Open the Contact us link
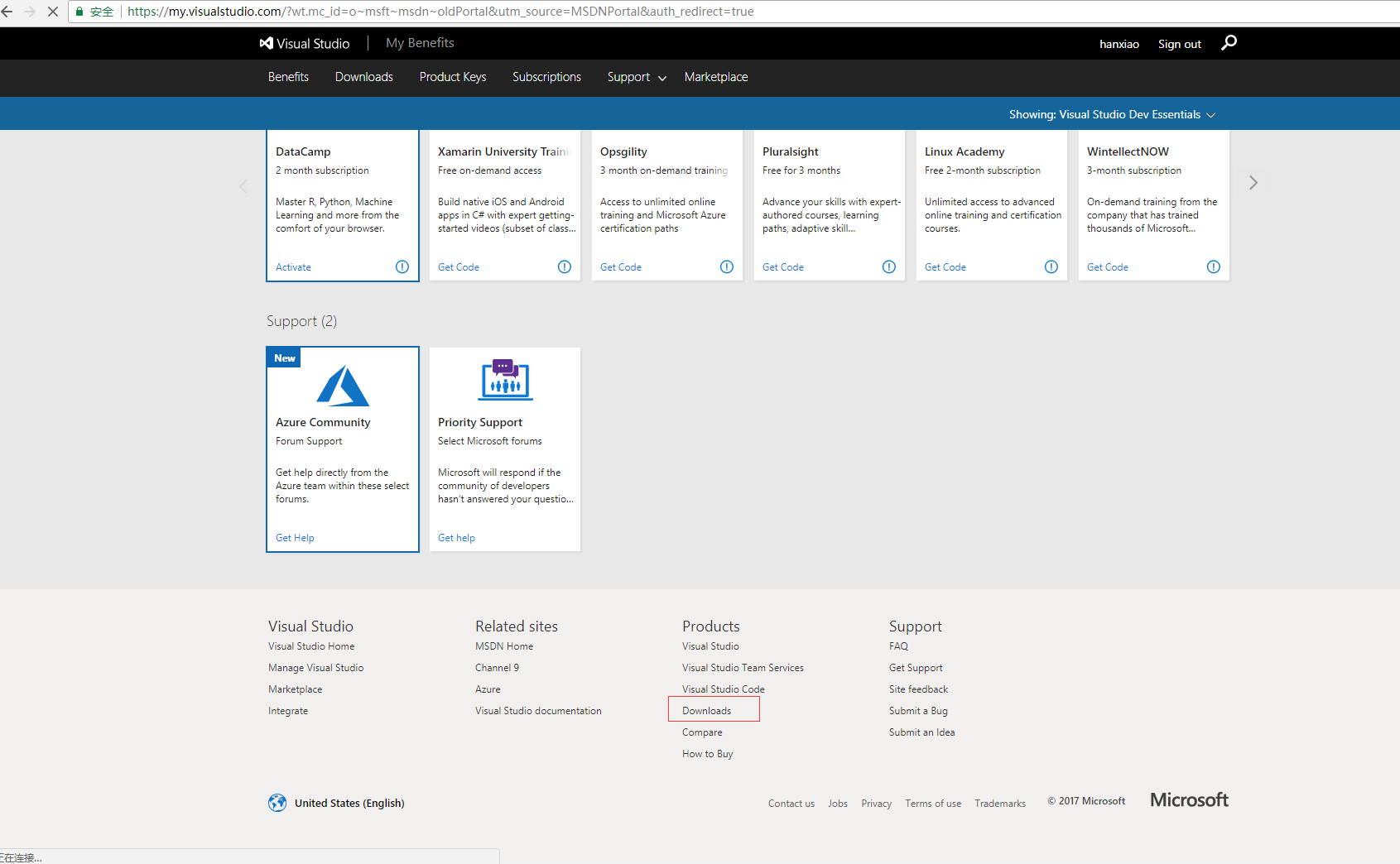1400x864 pixels. [791, 804]
